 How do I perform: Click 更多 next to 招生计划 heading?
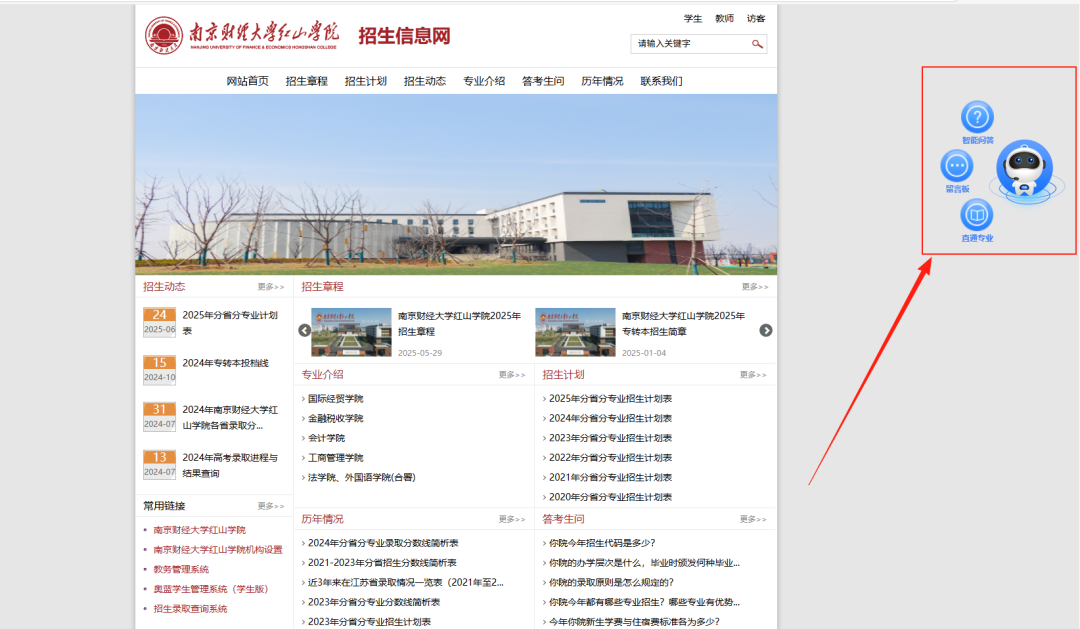[753, 375]
